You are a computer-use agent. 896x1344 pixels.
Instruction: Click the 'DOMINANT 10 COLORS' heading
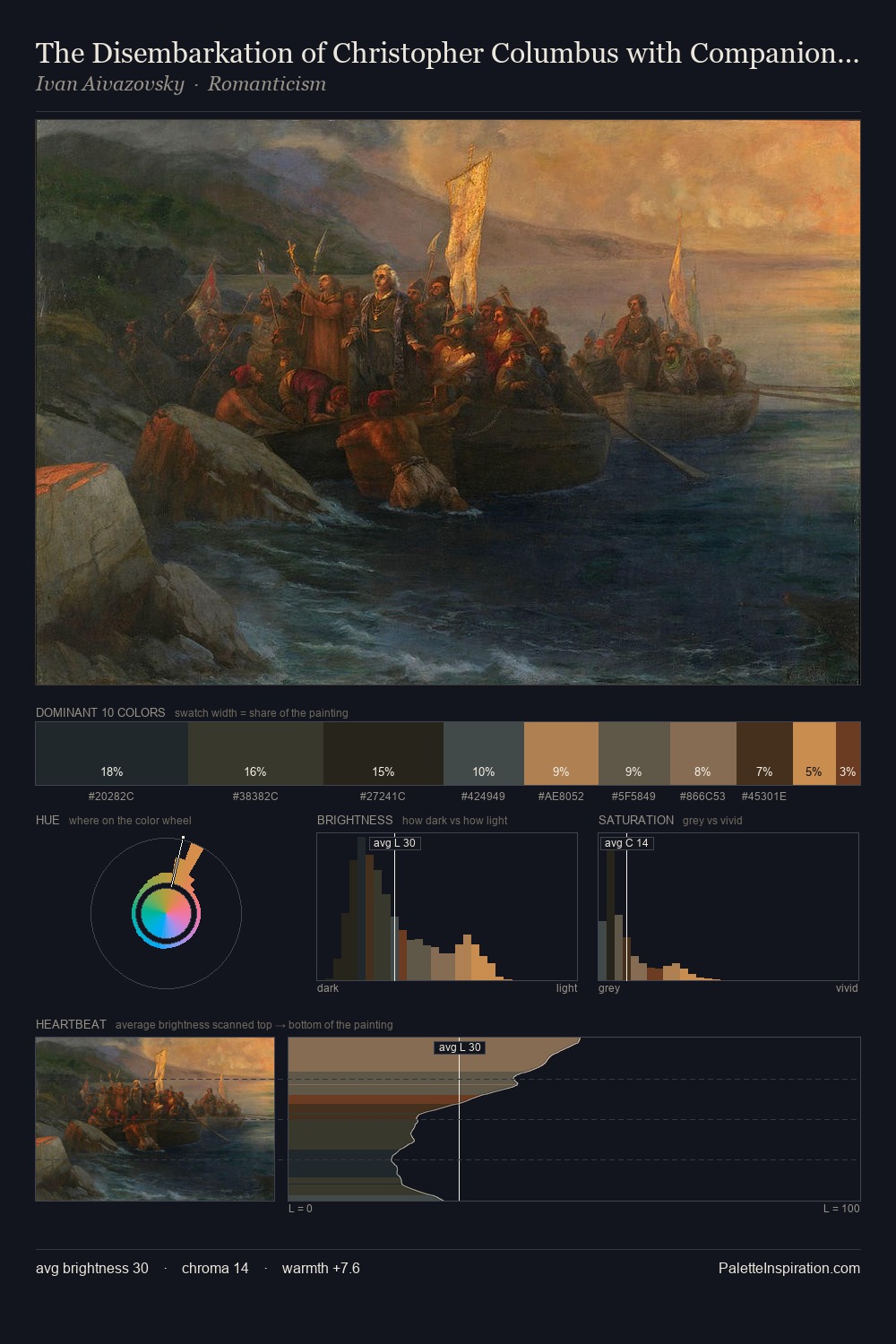(100, 712)
